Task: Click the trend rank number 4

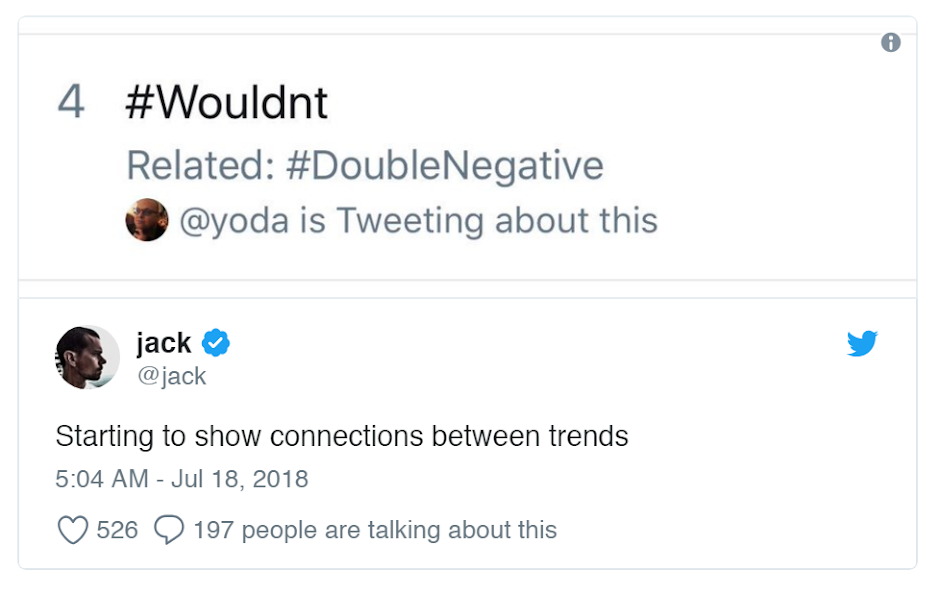Action: pyautogui.click(x=71, y=103)
